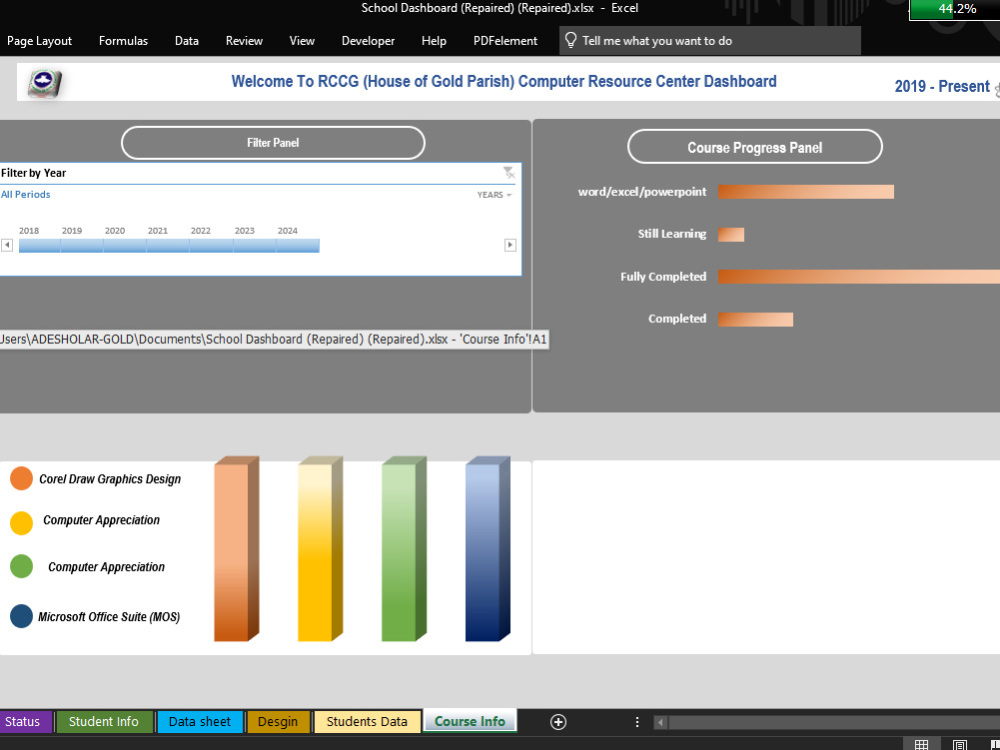
Task: Select the View ribbon tab
Action: pos(302,41)
